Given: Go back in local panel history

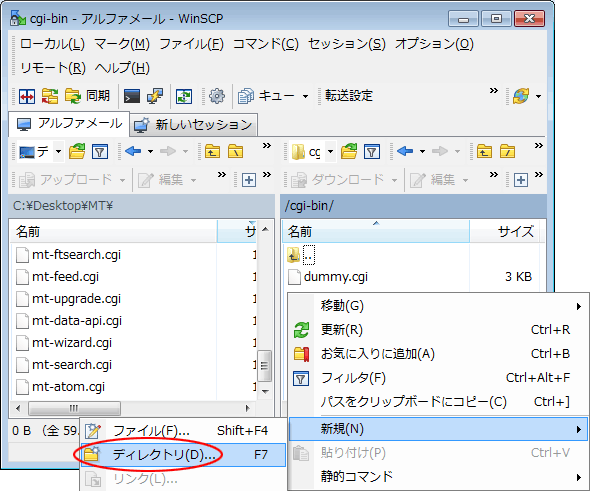Looking at the screenshot, I should [133, 152].
